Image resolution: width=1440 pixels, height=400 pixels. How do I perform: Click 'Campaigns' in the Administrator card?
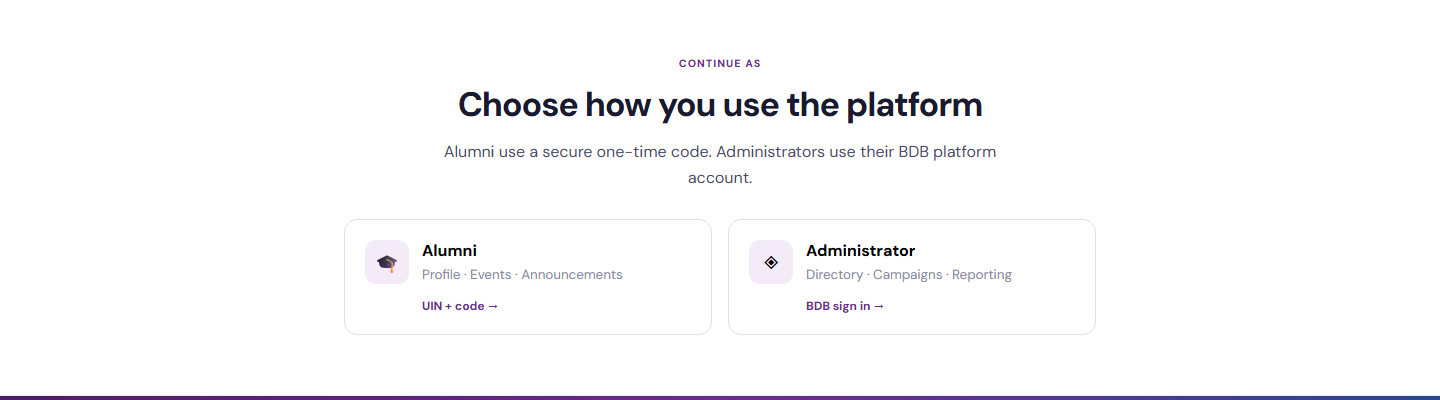[x=907, y=274]
